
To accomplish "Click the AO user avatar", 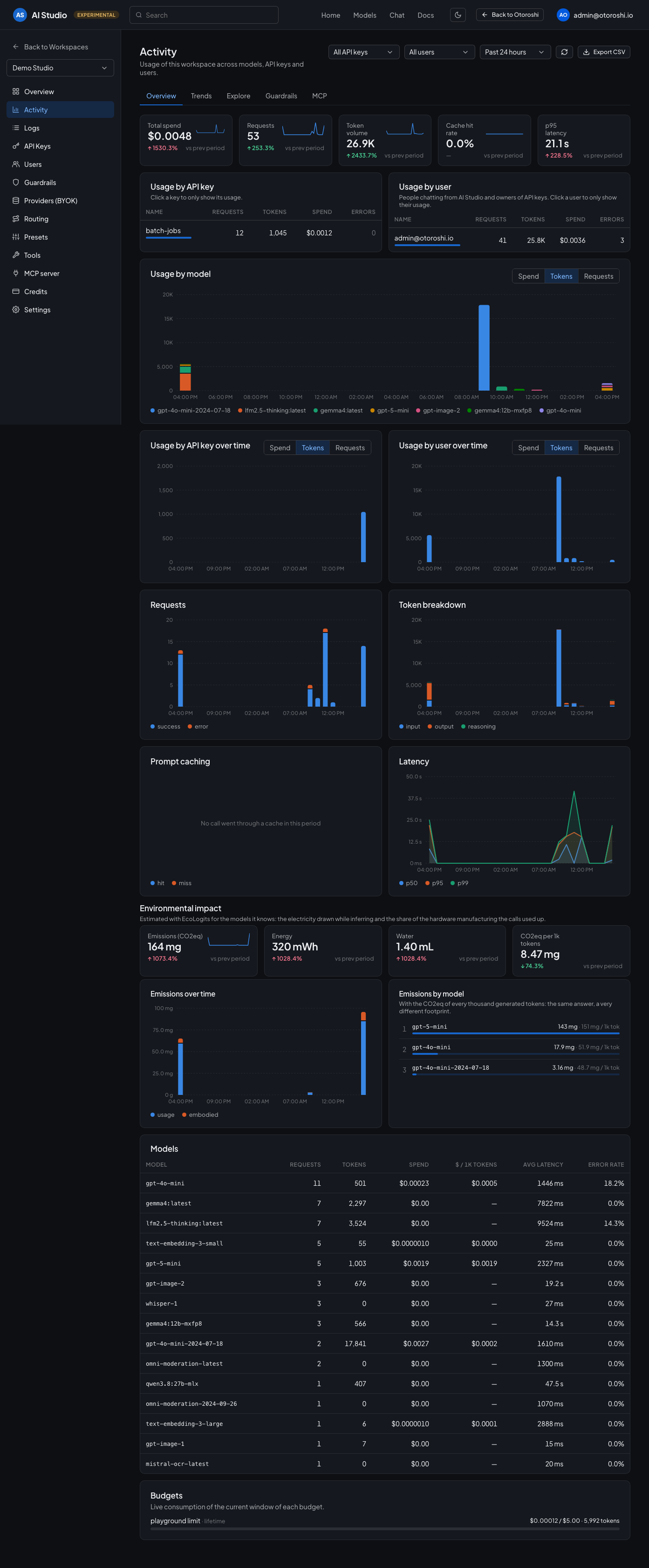I will tap(563, 14).
